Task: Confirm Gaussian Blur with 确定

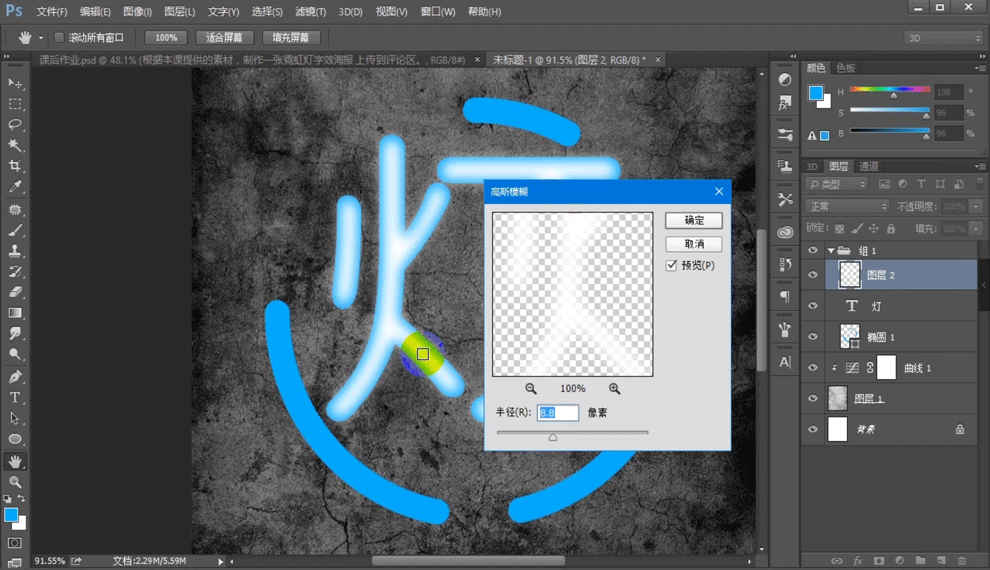Action: 693,220
